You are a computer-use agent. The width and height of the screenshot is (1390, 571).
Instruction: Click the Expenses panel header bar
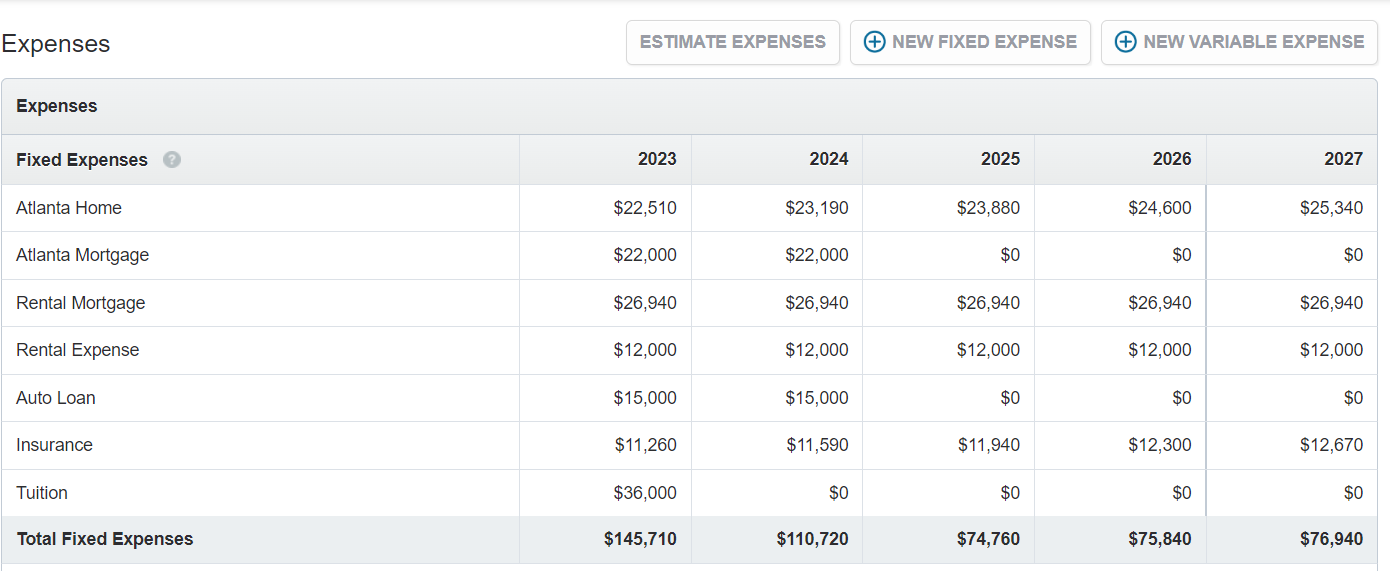689,106
